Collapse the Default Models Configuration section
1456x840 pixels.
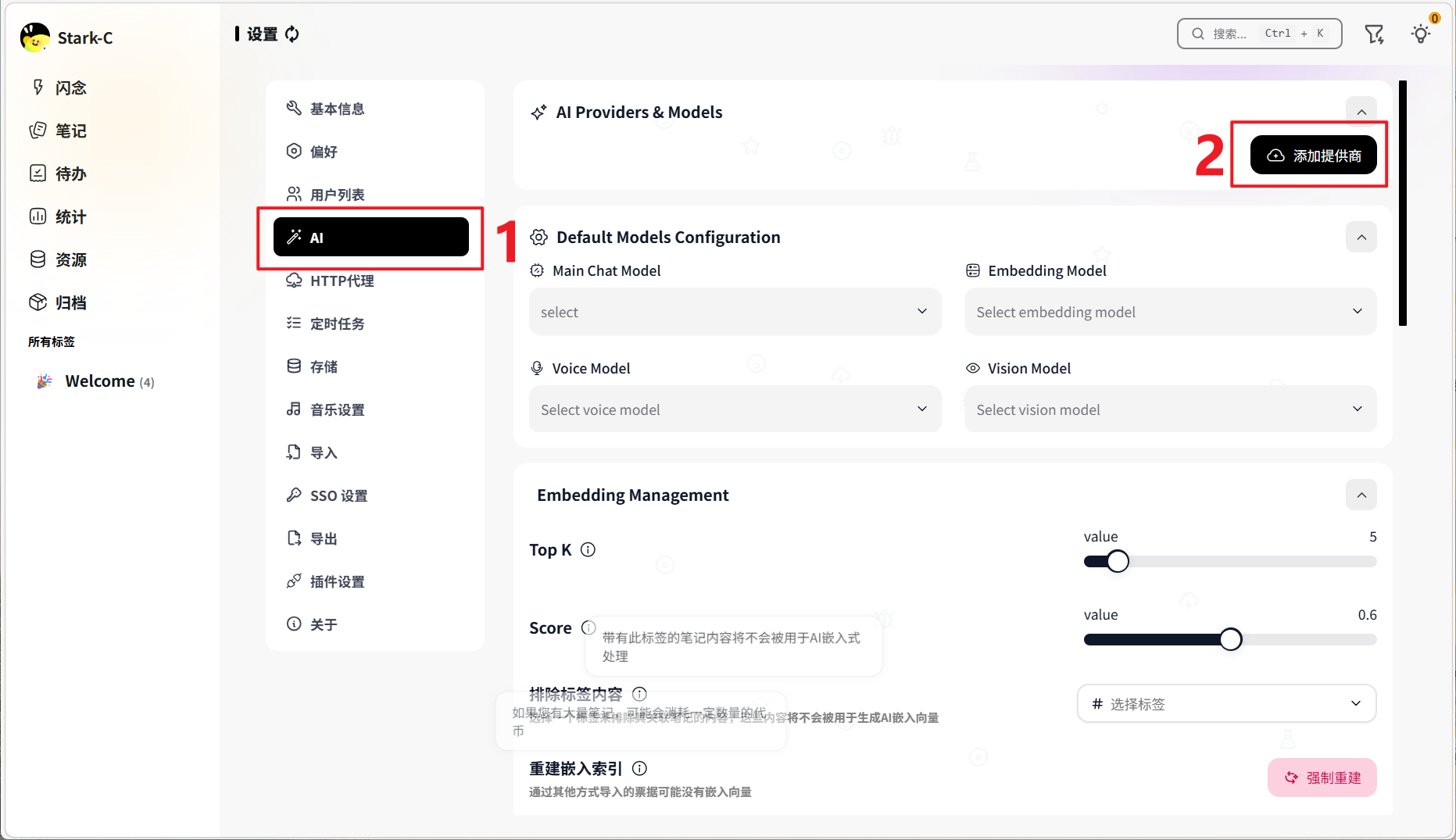coord(1361,237)
